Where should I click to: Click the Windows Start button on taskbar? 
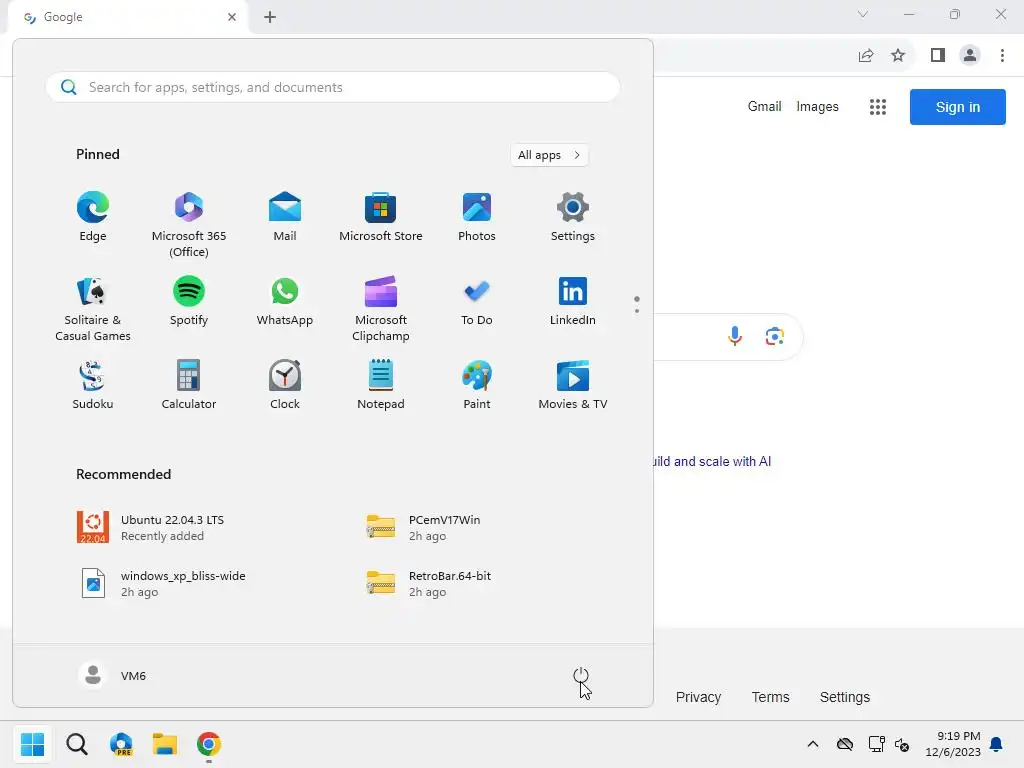click(32, 744)
